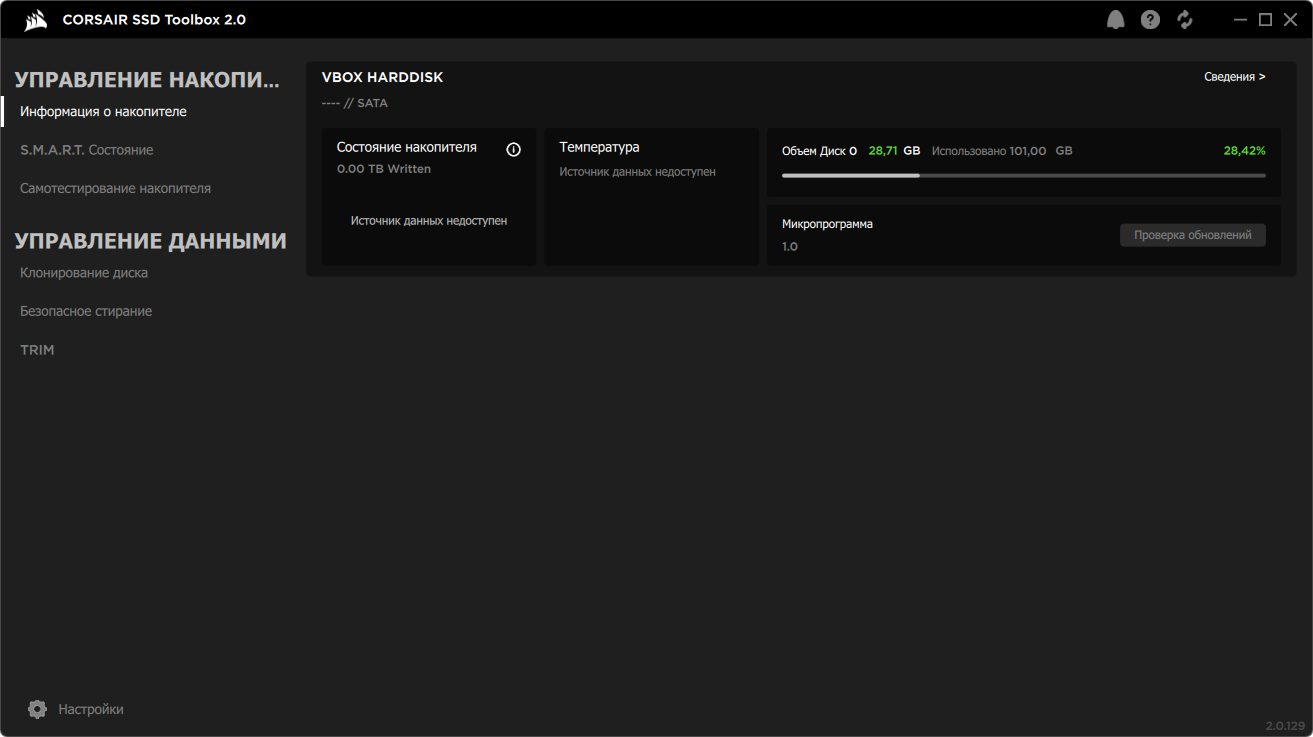Switch to S.M.A.R.T. Состояние view

tap(87, 149)
